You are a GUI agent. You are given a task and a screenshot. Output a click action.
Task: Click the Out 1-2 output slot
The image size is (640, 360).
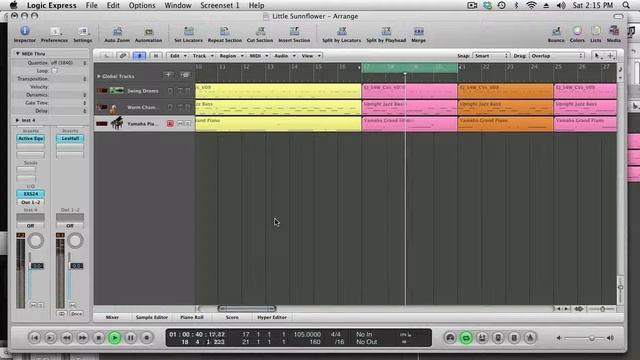click(31, 202)
